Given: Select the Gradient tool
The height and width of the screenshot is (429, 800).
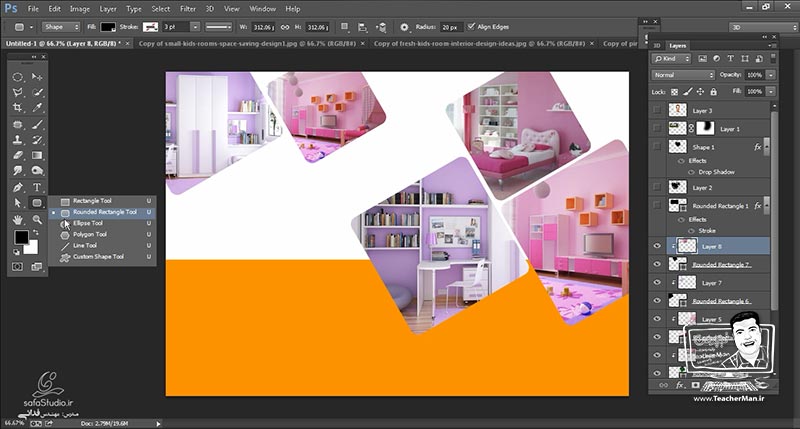Looking at the screenshot, I should pyautogui.click(x=37, y=155).
